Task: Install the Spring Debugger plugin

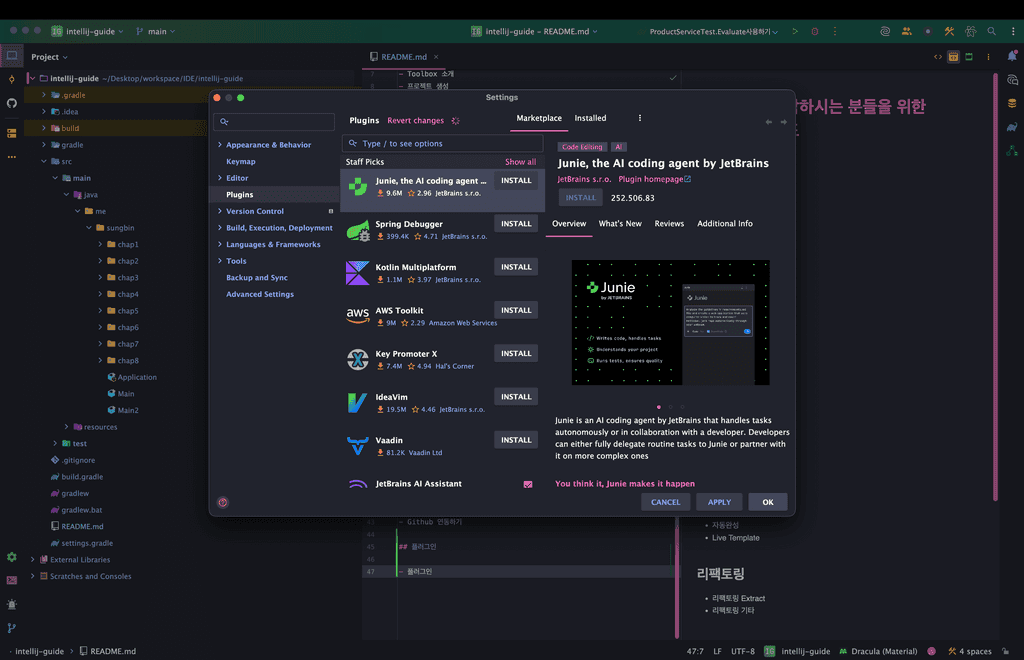Action: pos(516,224)
